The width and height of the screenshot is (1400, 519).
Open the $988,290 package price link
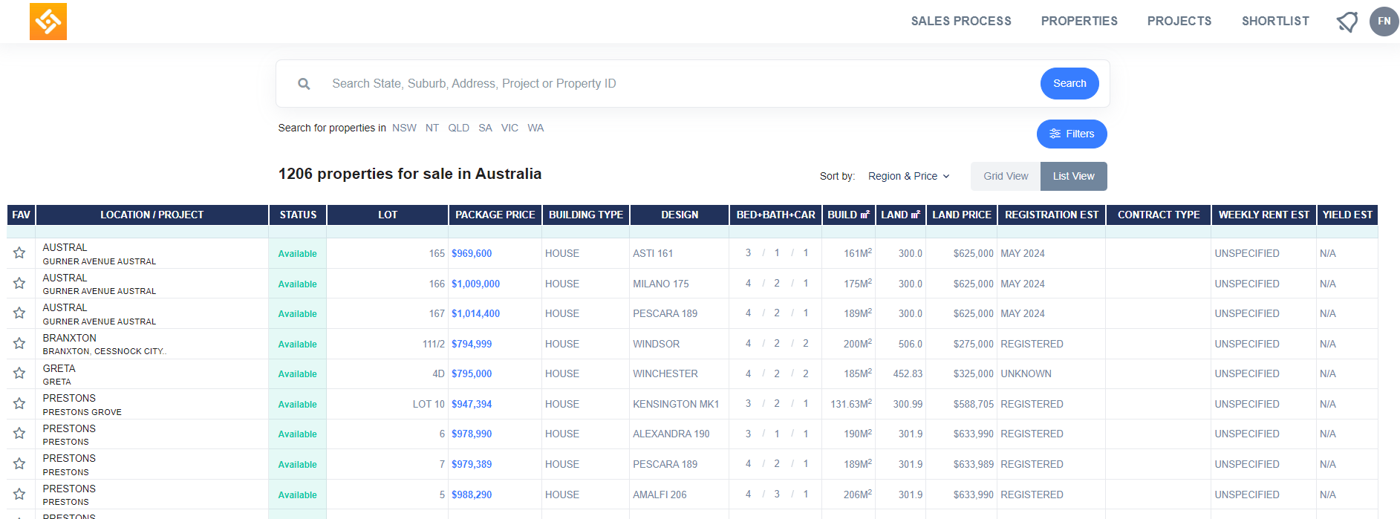tap(471, 495)
